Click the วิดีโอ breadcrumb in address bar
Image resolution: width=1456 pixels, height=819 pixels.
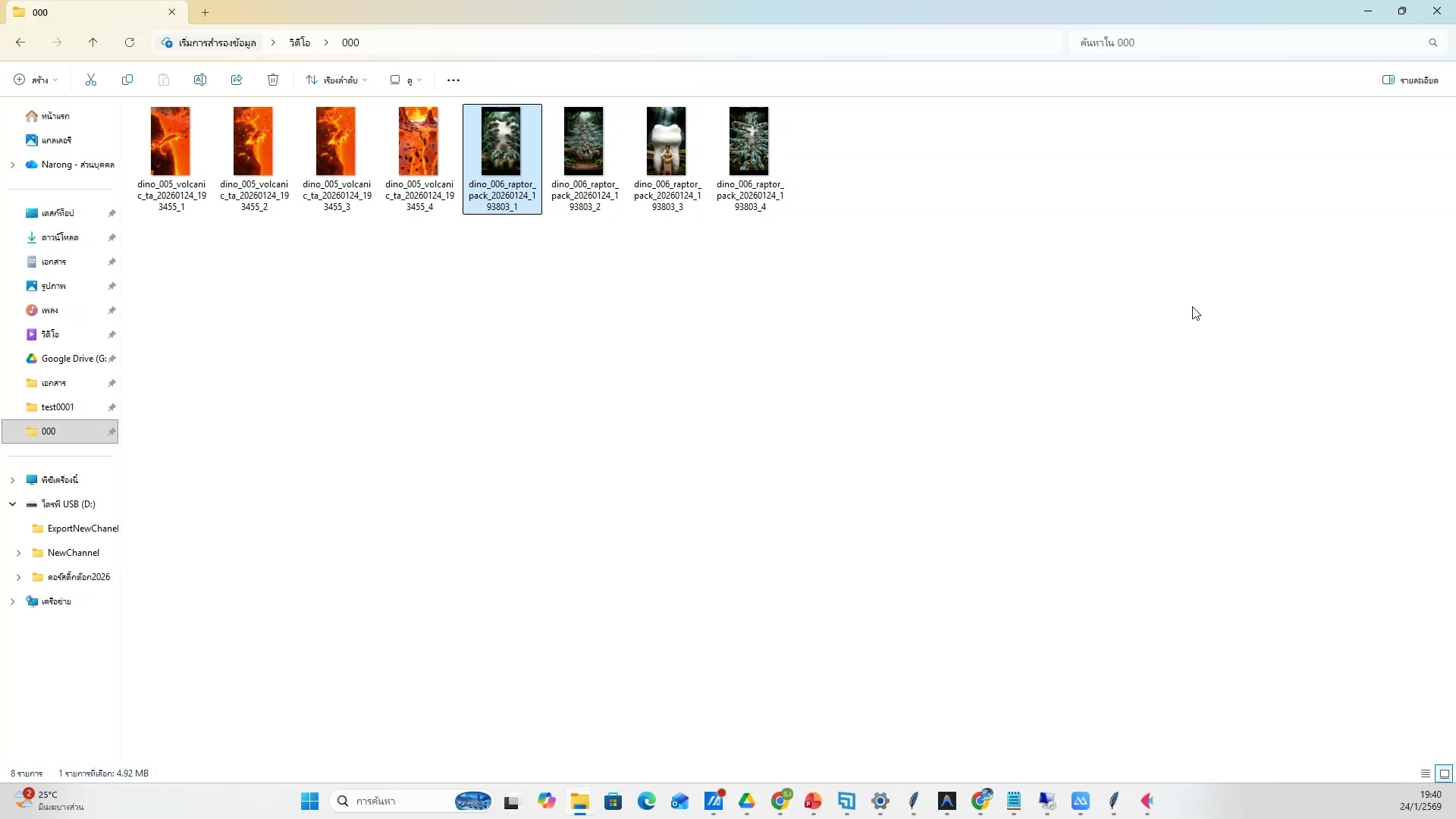coord(300,42)
